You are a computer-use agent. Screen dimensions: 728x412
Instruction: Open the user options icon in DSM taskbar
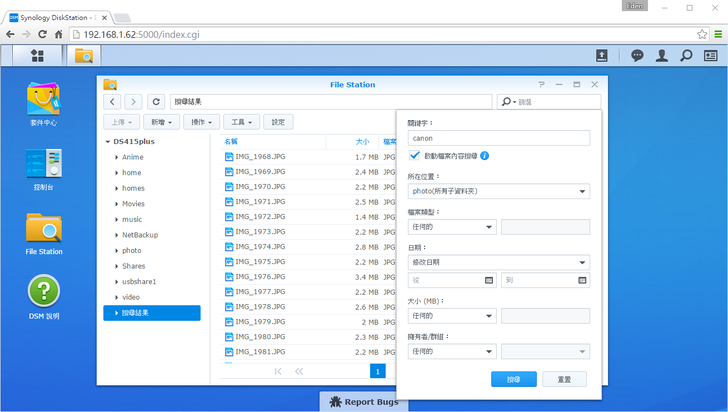pyautogui.click(x=661, y=56)
